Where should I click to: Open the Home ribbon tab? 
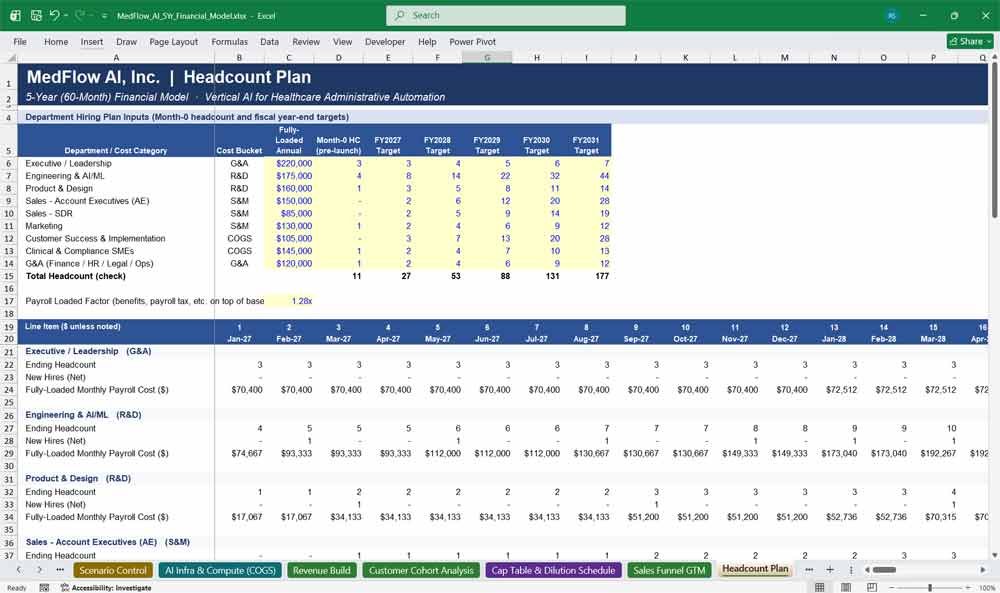coord(56,41)
